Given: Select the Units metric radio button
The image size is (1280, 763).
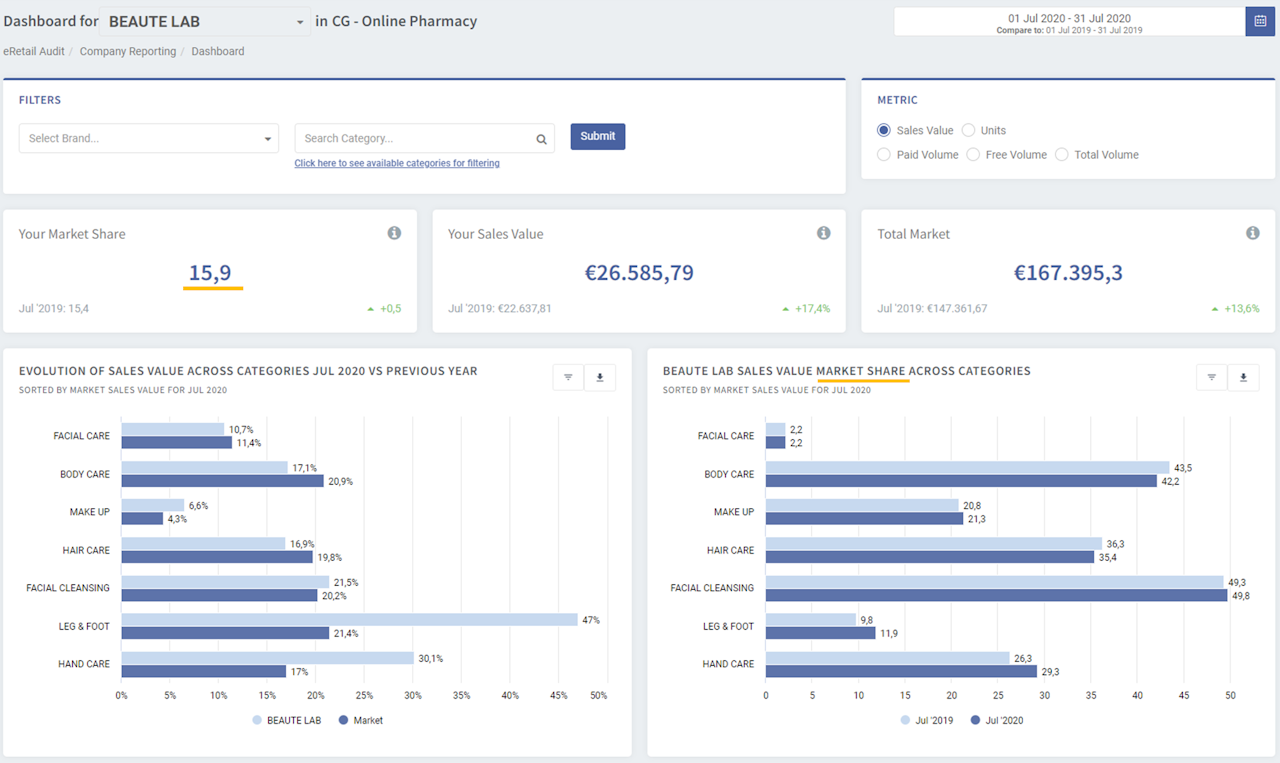Looking at the screenshot, I should pos(968,130).
